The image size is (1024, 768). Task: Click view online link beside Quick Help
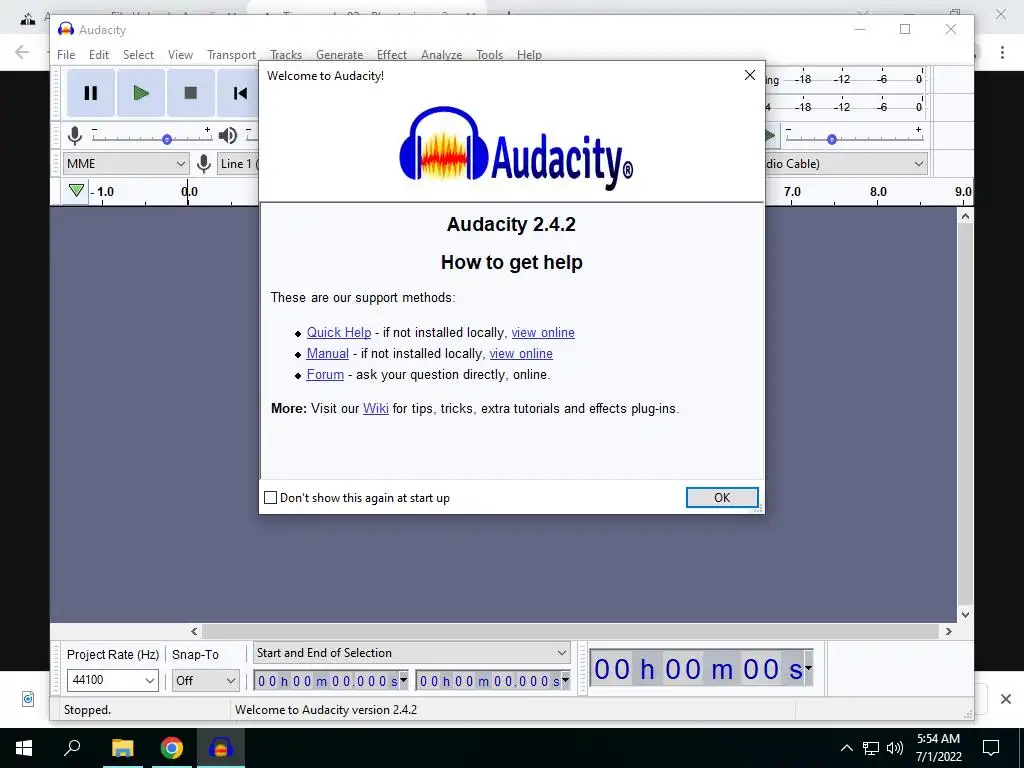tap(543, 332)
